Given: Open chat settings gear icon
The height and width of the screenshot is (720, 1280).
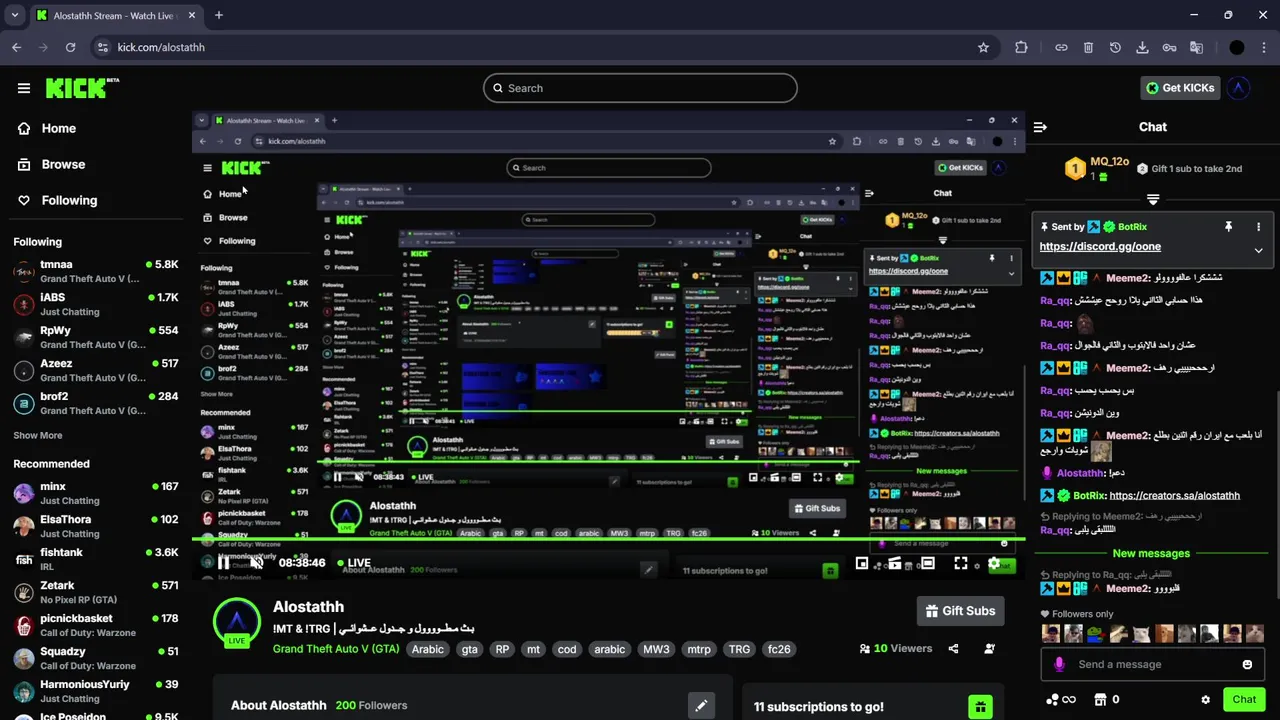Looking at the screenshot, I should point(1206,700).
